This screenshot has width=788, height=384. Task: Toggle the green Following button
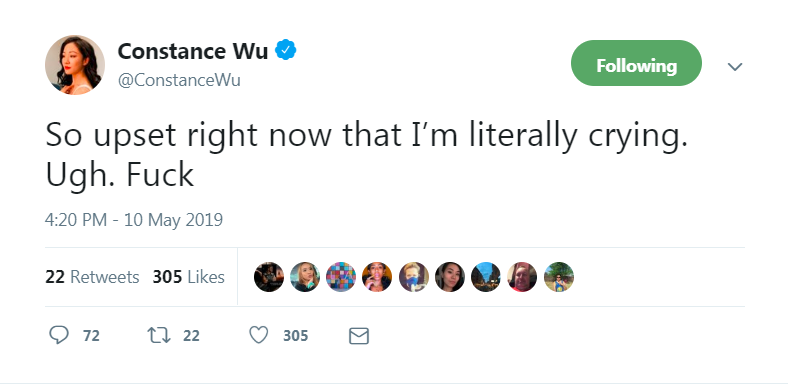636,63
